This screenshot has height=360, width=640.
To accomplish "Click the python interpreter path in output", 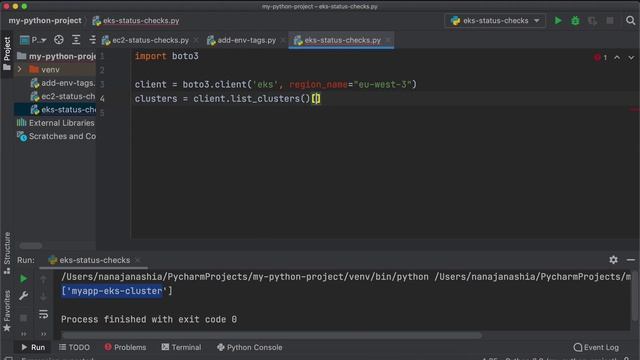I will tap(245, 277).
